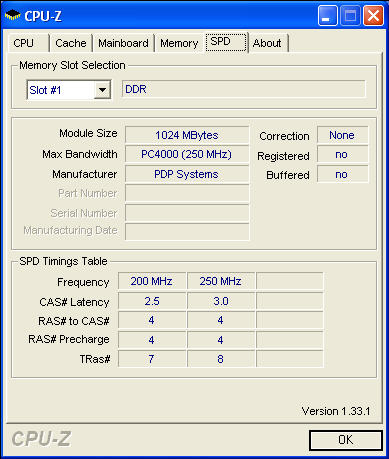The image size is (389, 459).
Task: Click the empty Serial Number field
Action: click(187, 213)
